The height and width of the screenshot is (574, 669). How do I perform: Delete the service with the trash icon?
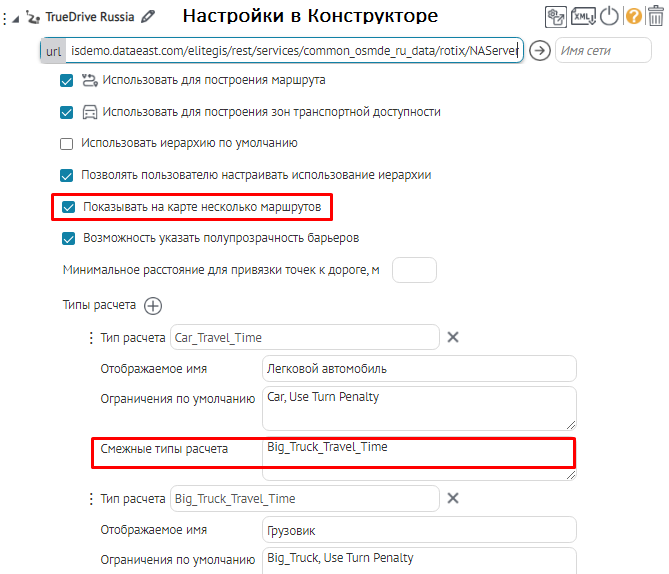[x=657, y=16]
